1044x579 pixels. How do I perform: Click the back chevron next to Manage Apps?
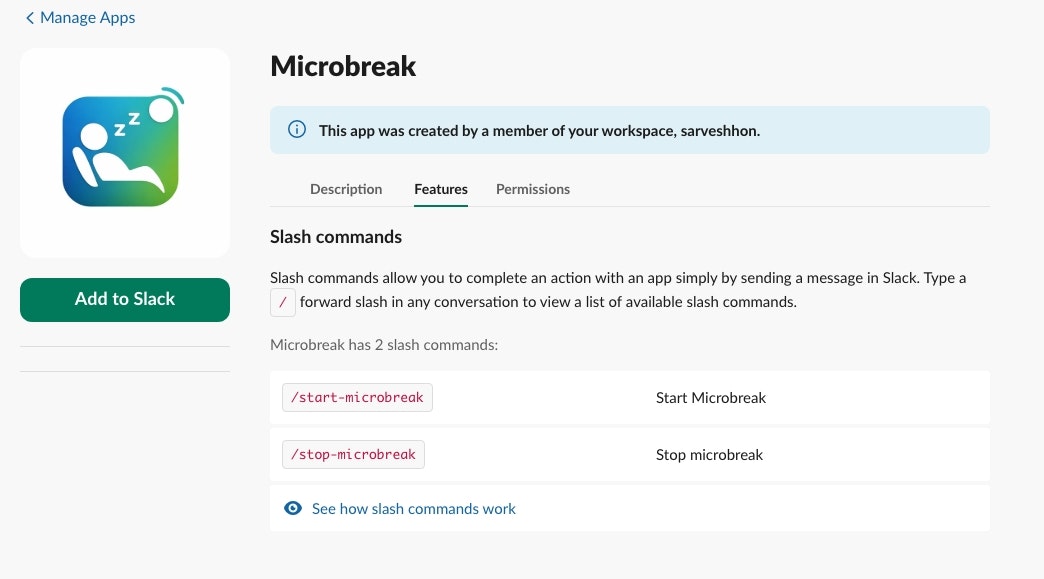click(29, 17)
